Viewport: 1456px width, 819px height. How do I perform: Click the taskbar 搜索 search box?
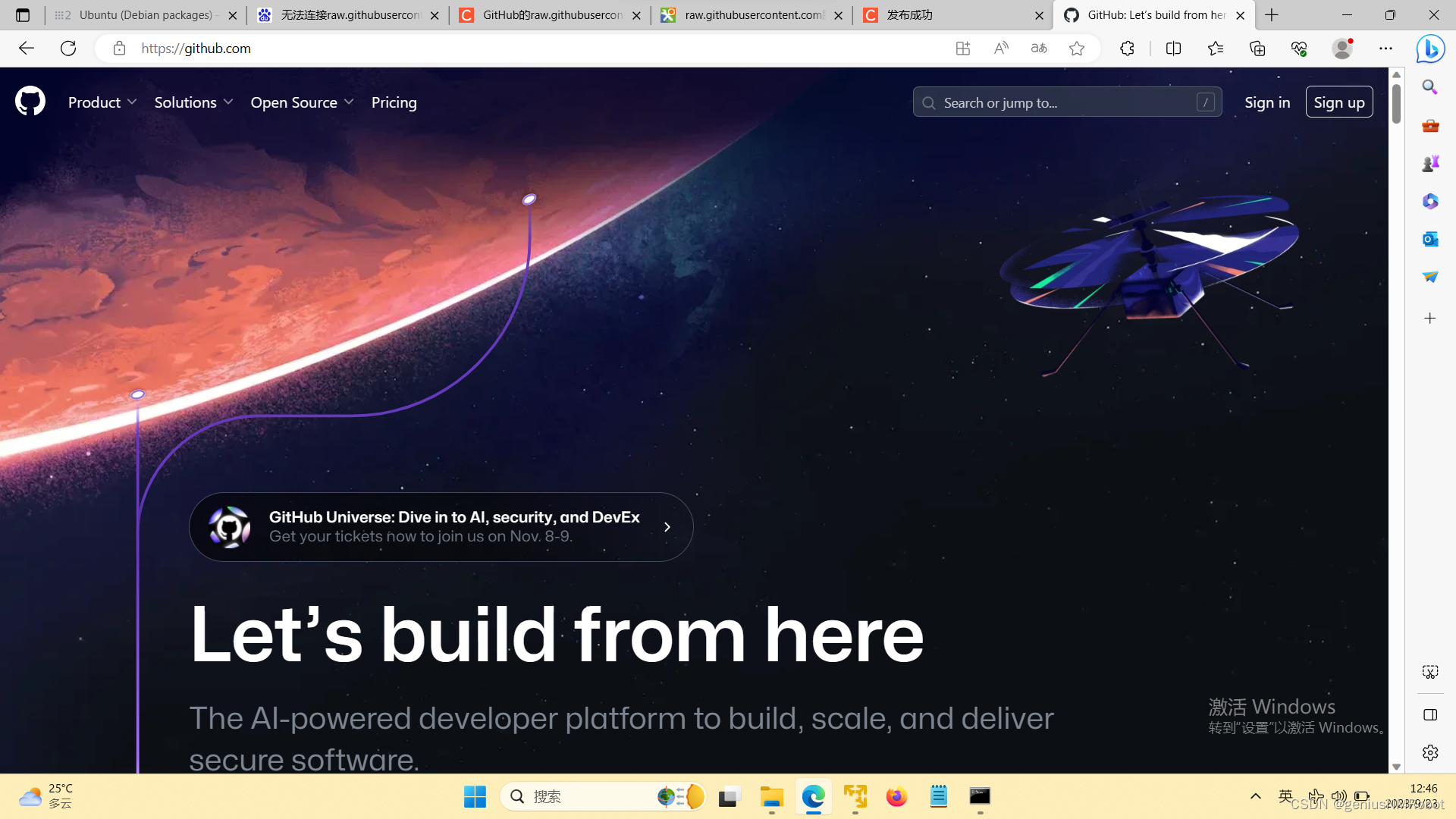pos(604,797)
